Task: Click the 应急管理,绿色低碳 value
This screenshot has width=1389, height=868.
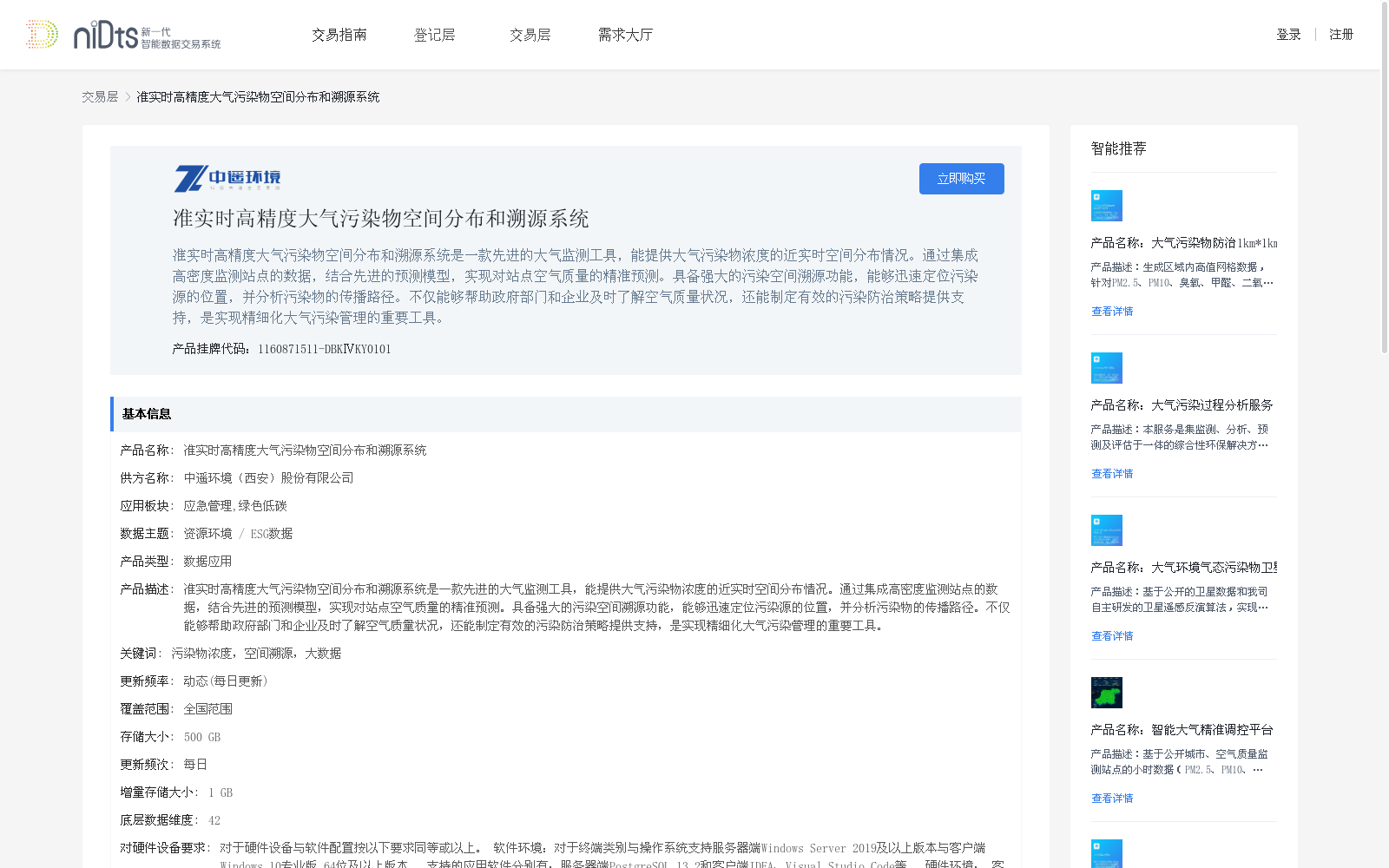Action: [234, 506]
